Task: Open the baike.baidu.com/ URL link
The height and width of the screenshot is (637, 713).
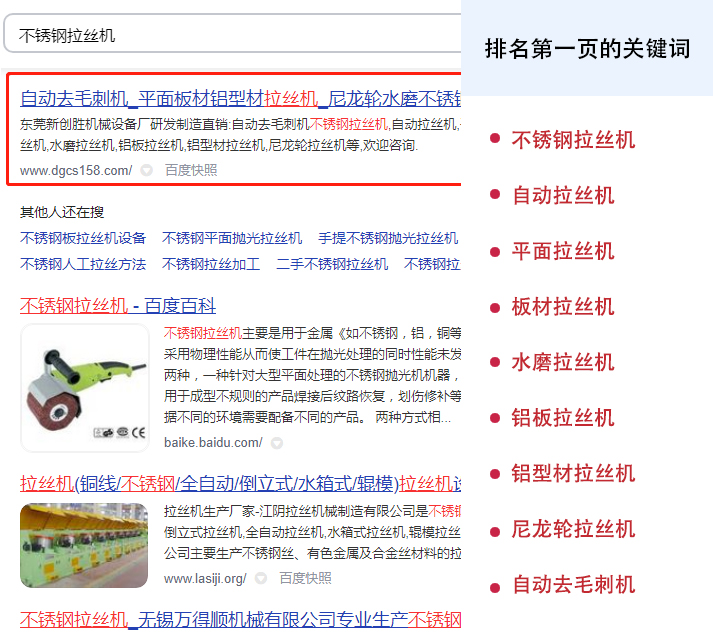Action: 213,442
